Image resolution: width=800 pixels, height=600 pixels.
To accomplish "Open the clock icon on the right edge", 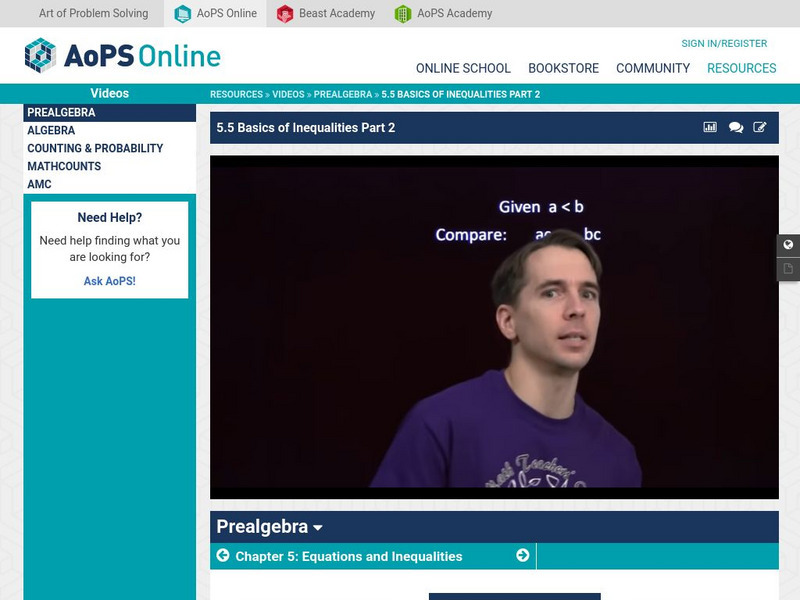I will click(x=790, y=243).
